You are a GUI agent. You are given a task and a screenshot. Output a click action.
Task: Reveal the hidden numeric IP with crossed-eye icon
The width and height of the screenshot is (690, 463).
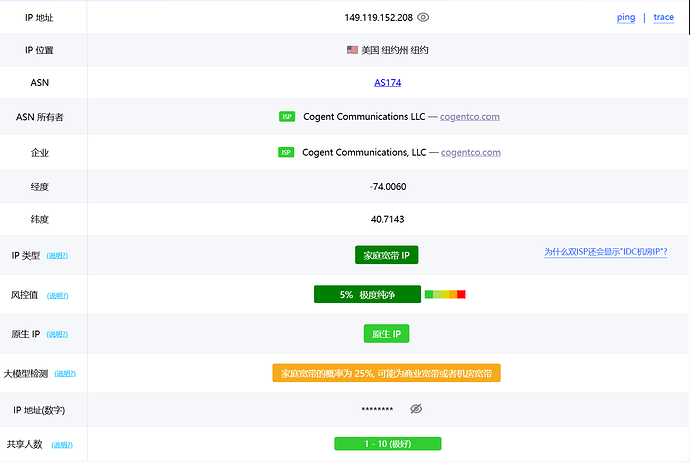point(416,409)
